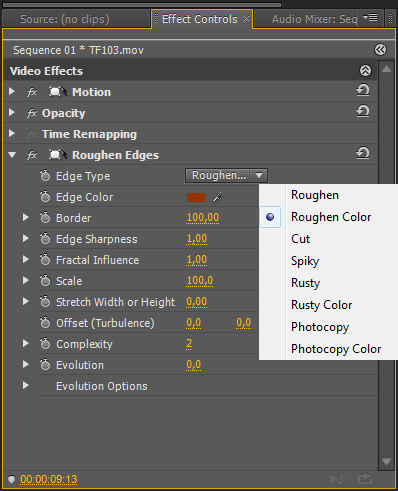Toggle the Motion fx effect switch
Image resolution: width=398 pixels, height=491 pixels.
point(32,92)
